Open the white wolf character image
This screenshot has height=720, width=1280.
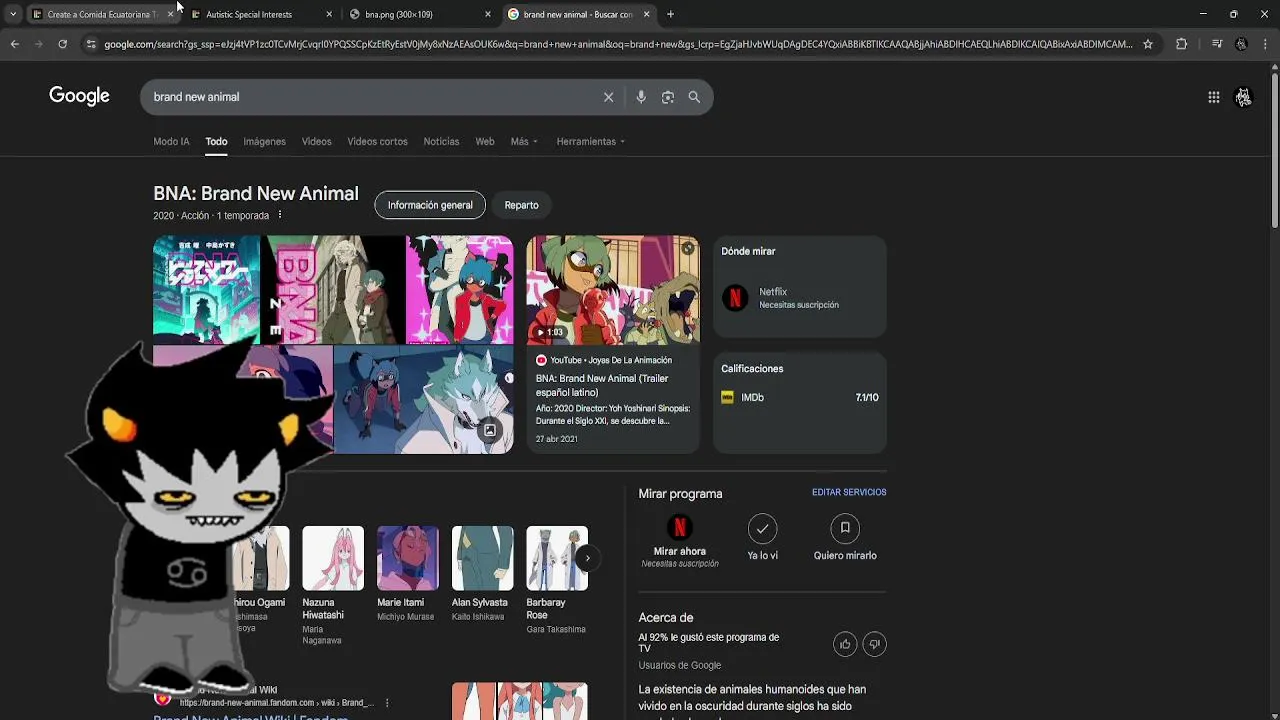pos(423,400)
